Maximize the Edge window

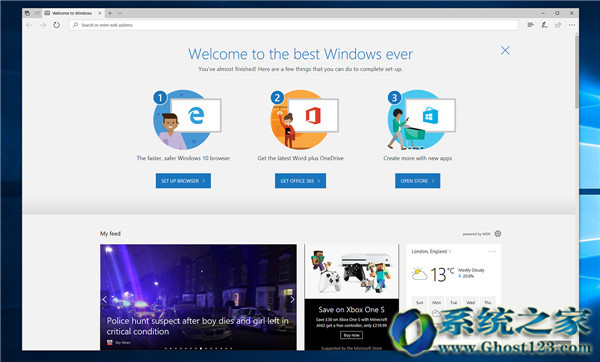[x=557, y=13]
